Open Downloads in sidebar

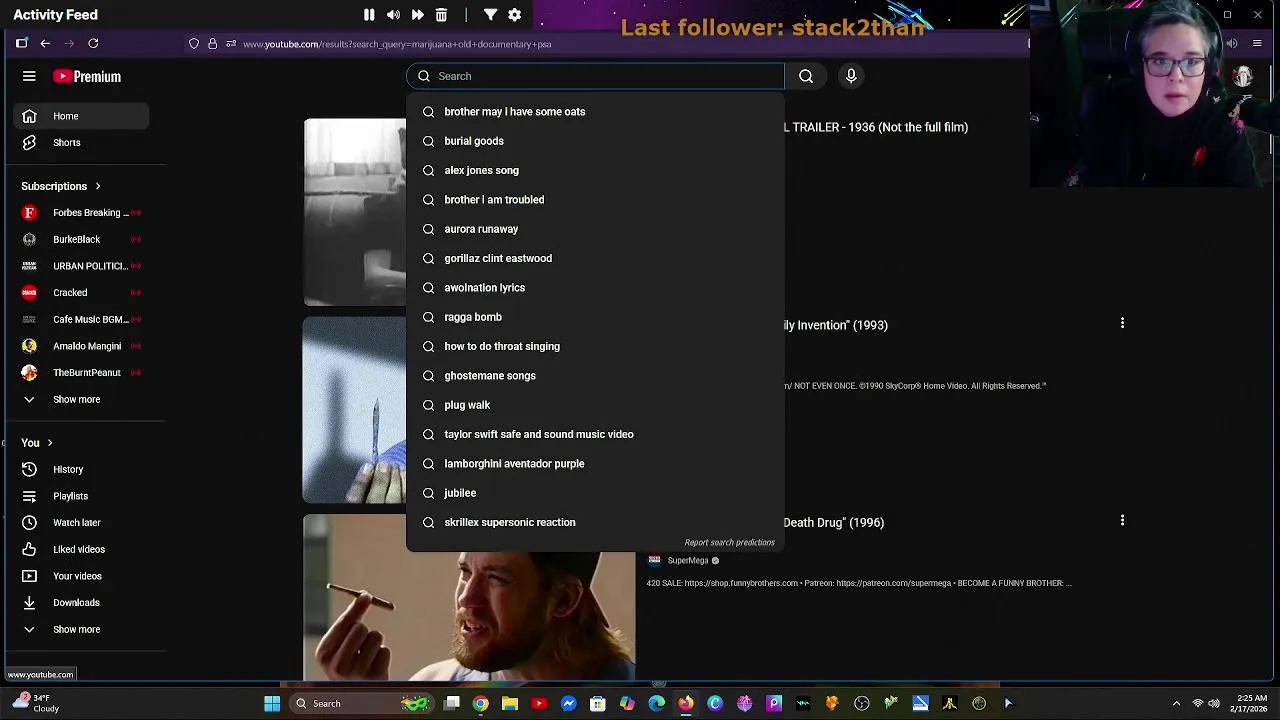[x=82, y=603]
